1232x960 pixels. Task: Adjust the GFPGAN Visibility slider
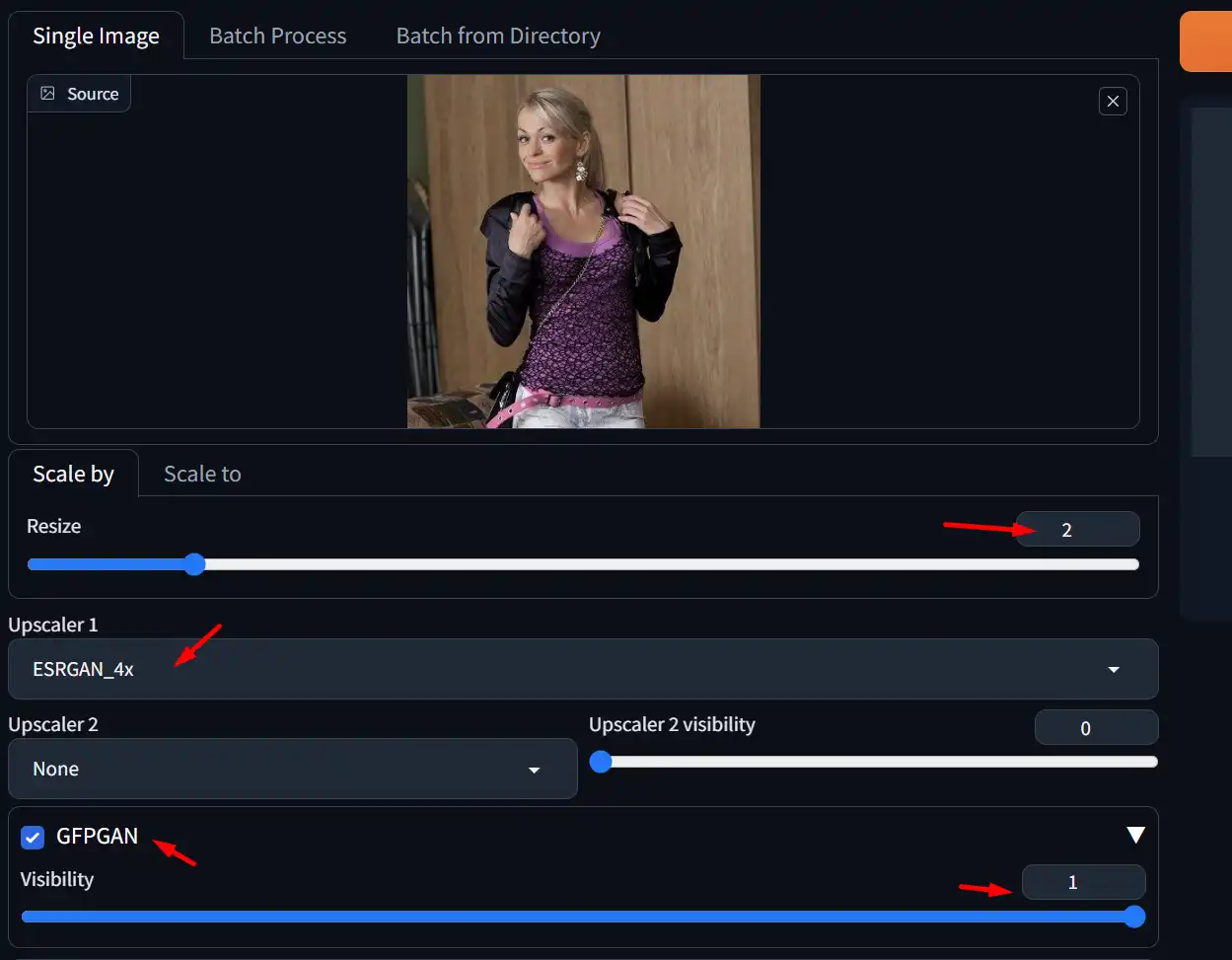coord(583,917)
